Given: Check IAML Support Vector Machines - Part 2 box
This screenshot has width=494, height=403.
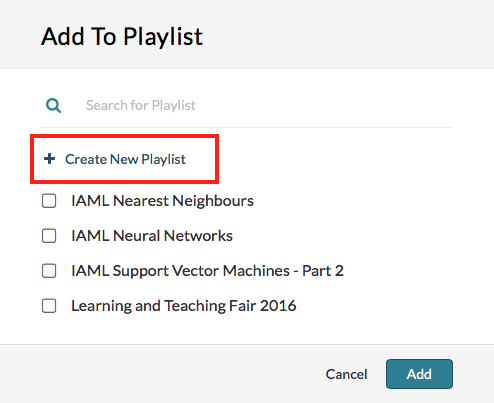Looking at the screenshot, I should coord(49,271).
